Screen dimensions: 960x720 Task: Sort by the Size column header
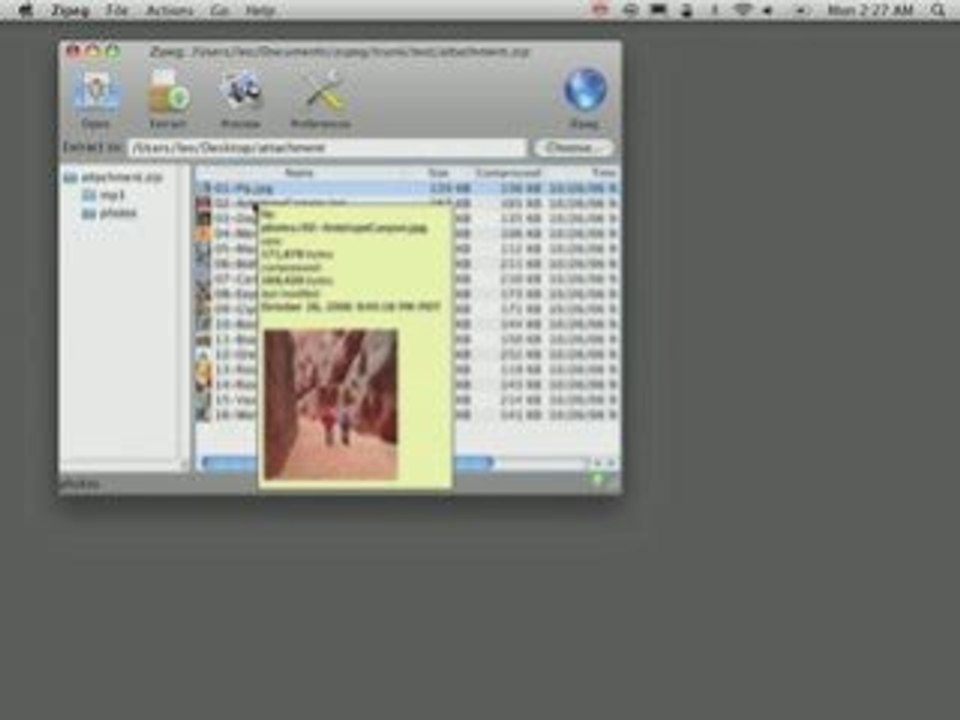coord(438,173)
